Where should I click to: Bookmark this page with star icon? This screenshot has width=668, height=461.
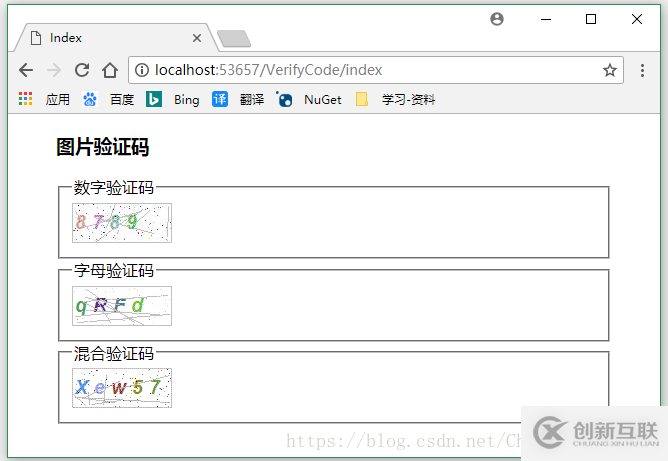point(609,70)
